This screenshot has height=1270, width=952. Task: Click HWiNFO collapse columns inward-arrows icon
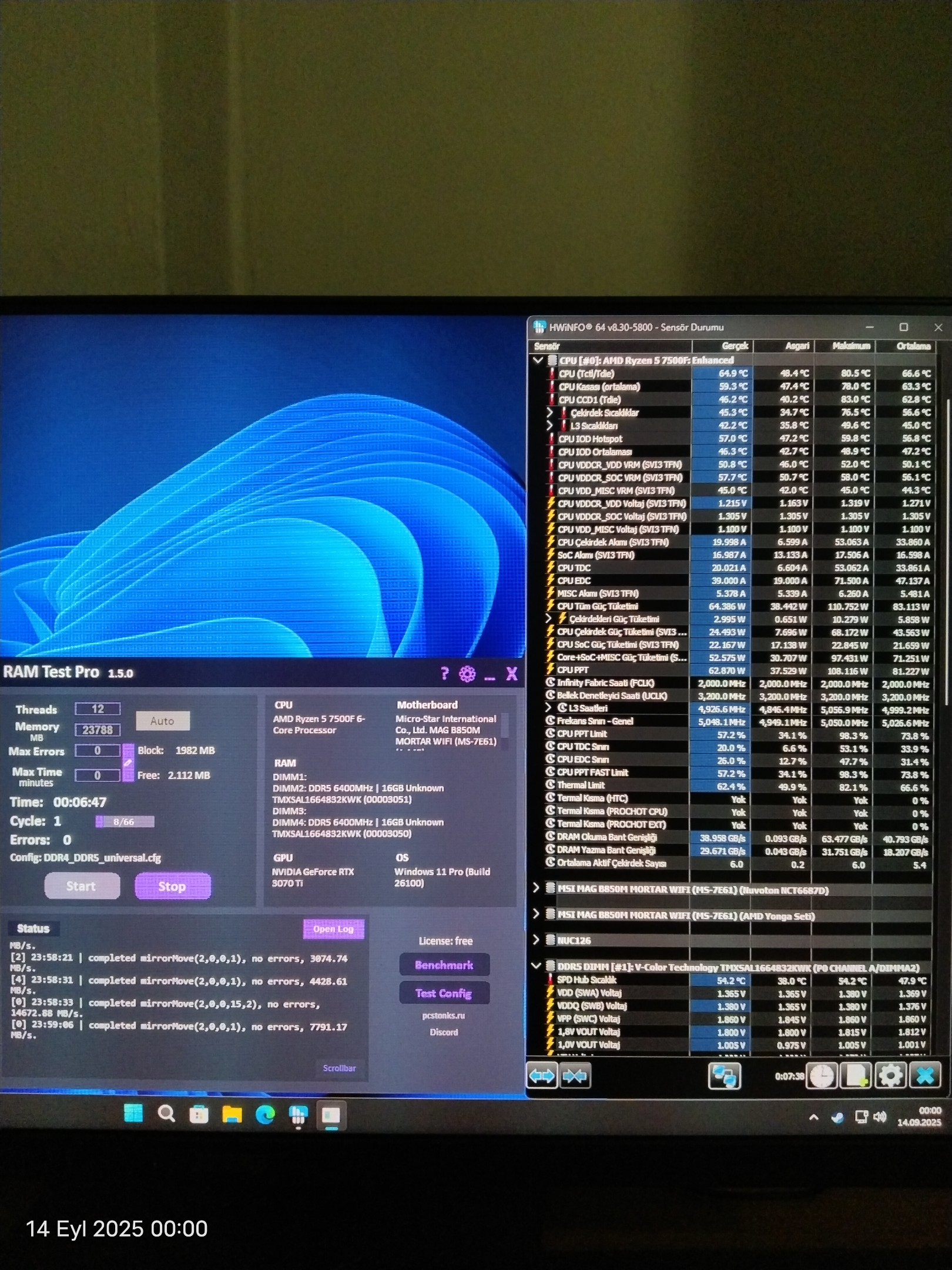pos(575,1076)
